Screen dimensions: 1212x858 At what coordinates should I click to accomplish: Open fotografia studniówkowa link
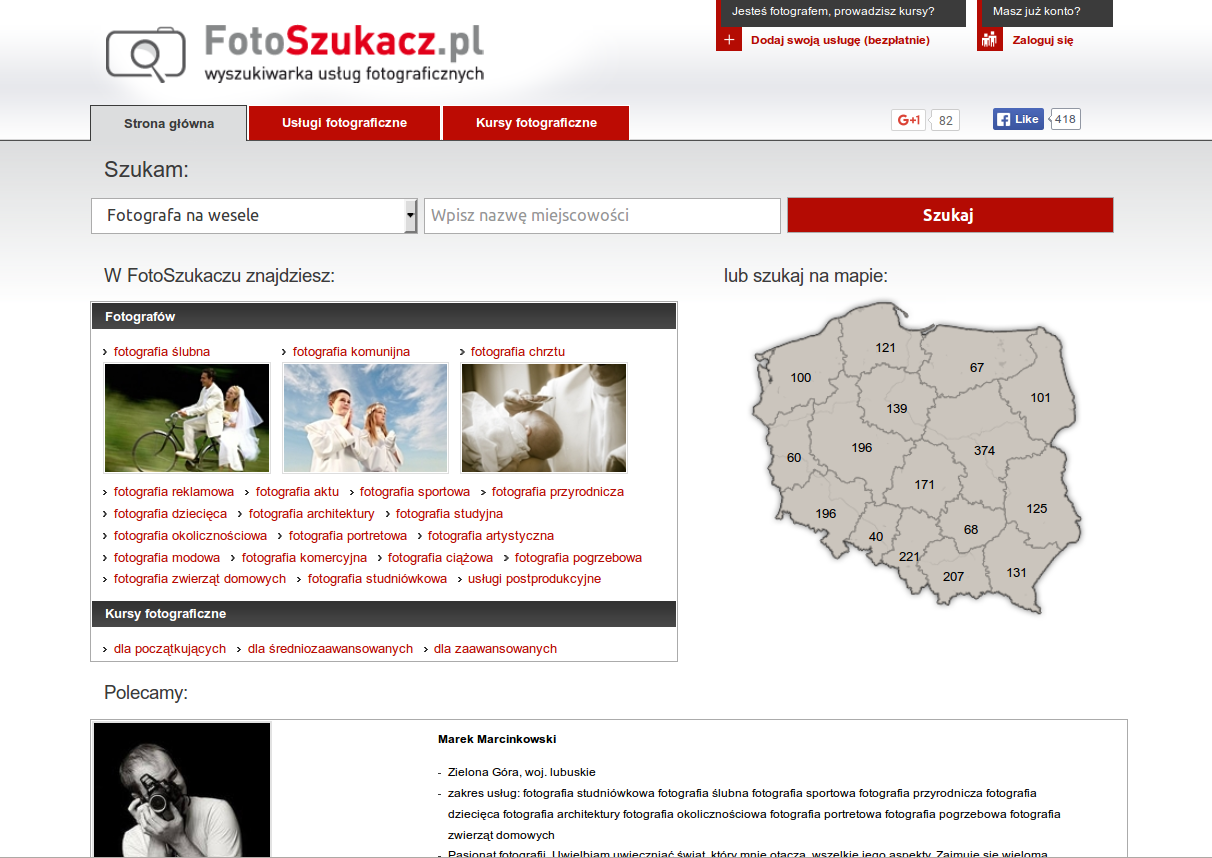tap(377, 579)
